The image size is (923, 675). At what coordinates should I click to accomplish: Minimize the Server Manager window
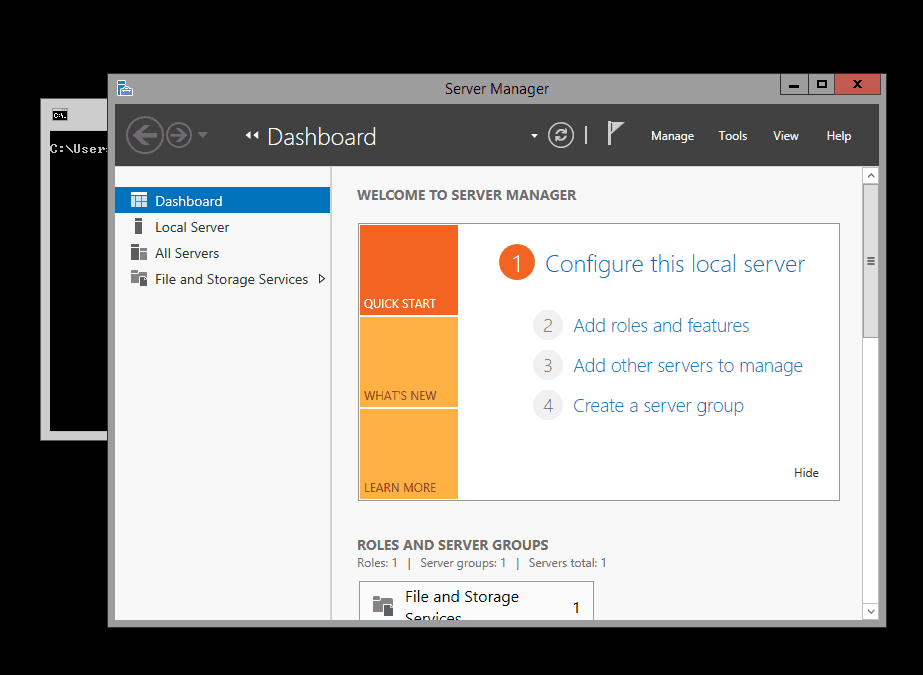click(x=794, y=85)
